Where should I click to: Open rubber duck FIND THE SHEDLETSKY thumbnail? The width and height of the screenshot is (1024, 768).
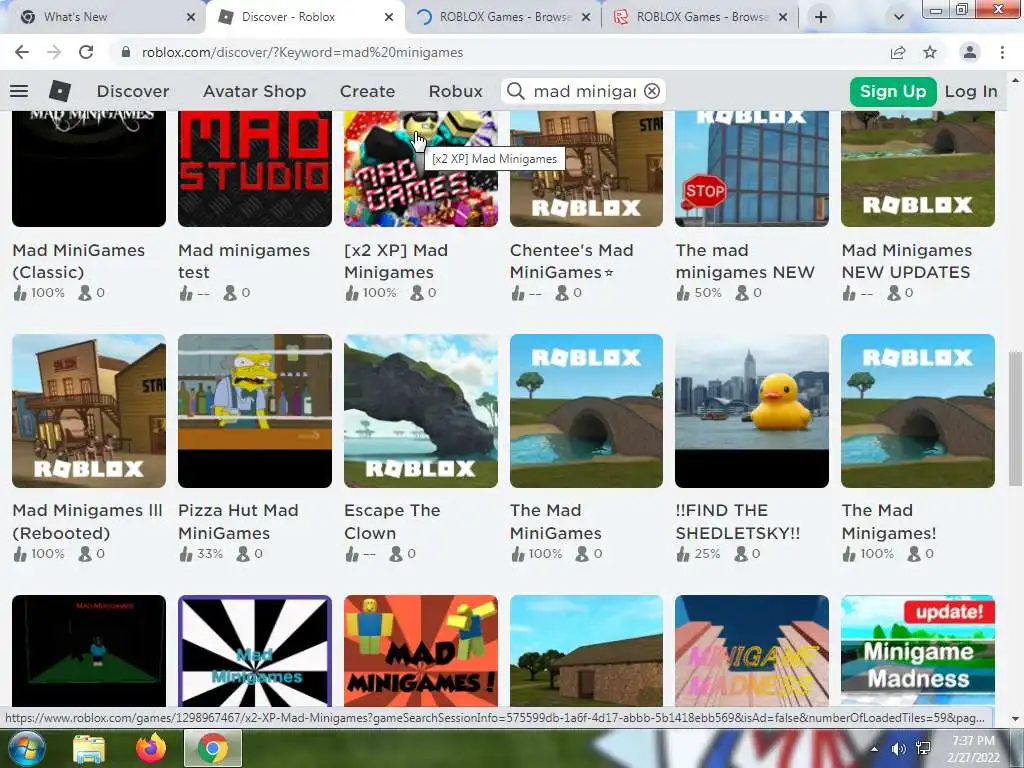752,411
